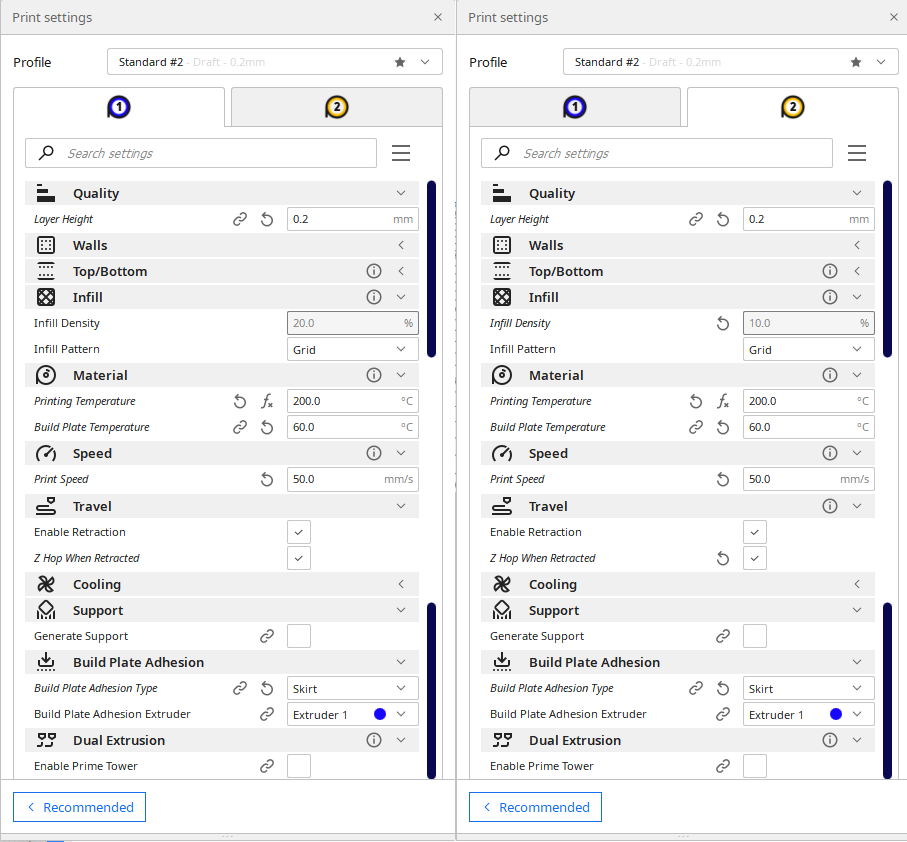
Task: Open left Infill Pattern Grid dropdown
Action: click(x=352, y=349)
